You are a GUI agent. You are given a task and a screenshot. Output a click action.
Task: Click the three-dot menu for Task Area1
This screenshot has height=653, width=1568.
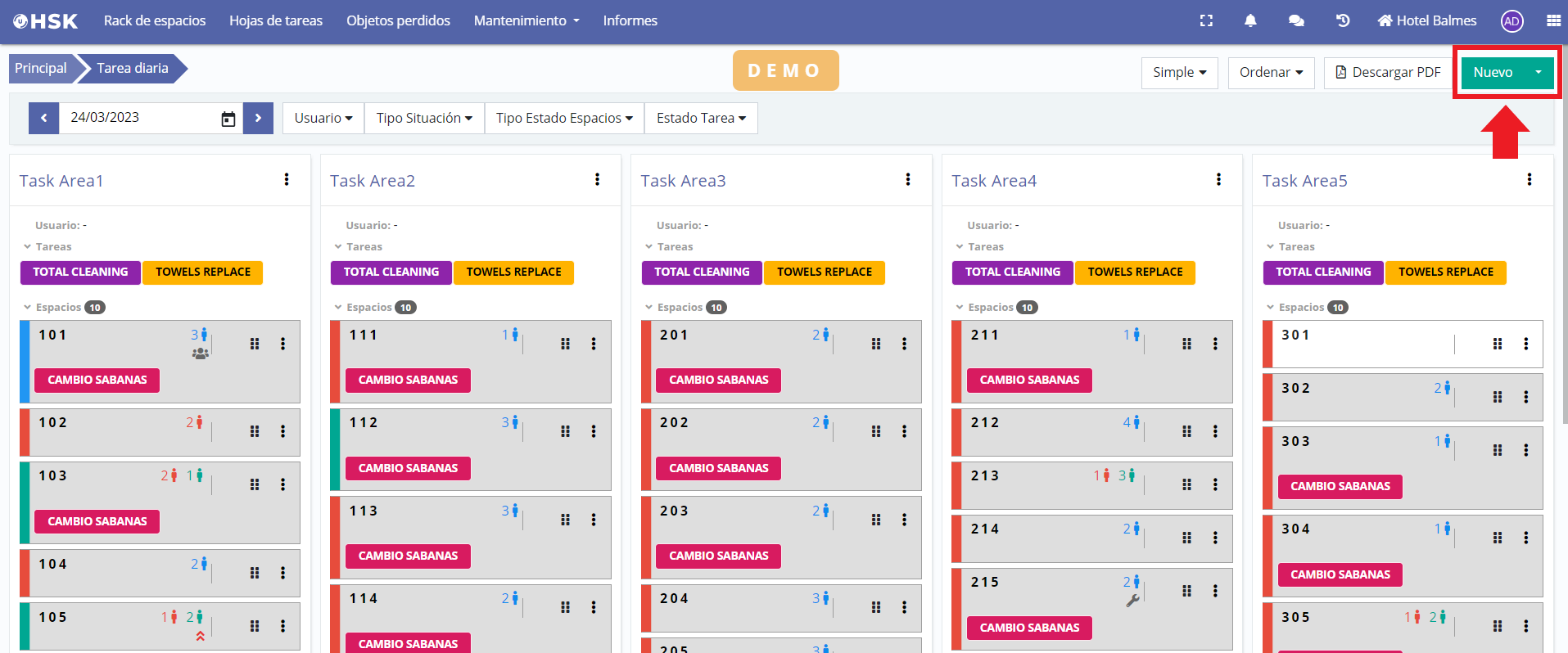[x=287, y=180]
